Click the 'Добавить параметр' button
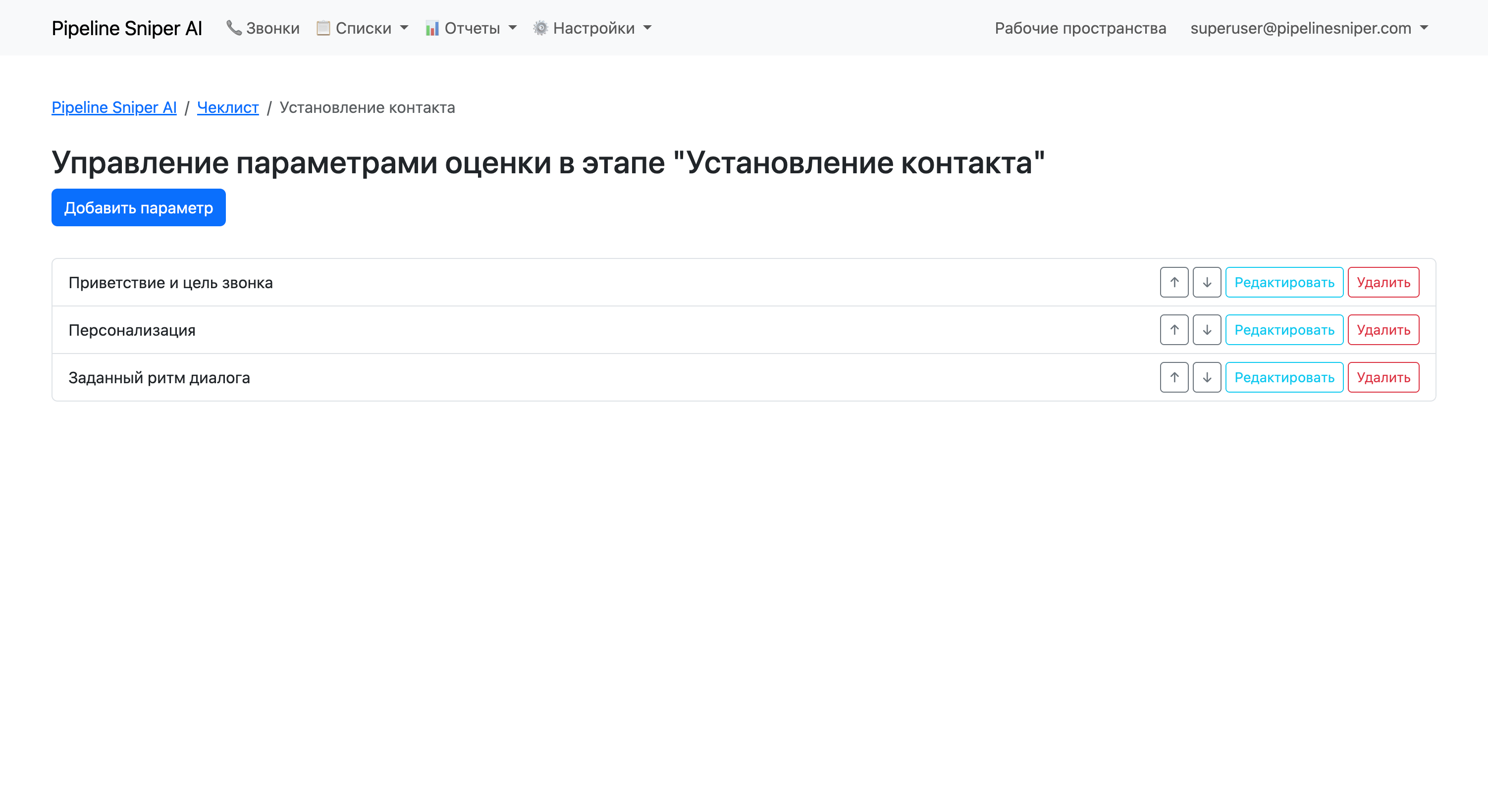This screenshot has height=812, width=1488. (x=138, y=207)
